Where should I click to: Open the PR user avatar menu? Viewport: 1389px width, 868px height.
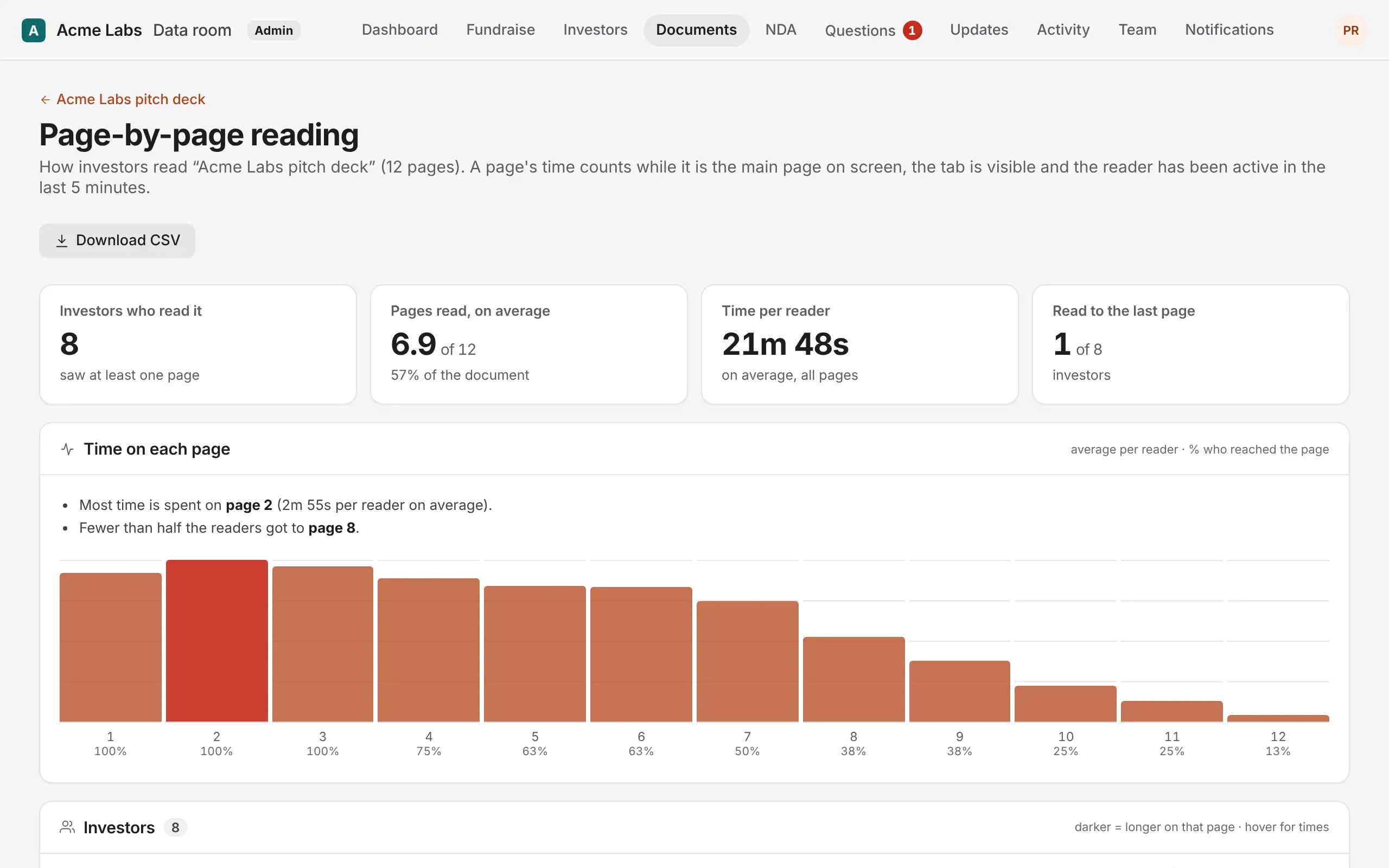[1350, 30]
